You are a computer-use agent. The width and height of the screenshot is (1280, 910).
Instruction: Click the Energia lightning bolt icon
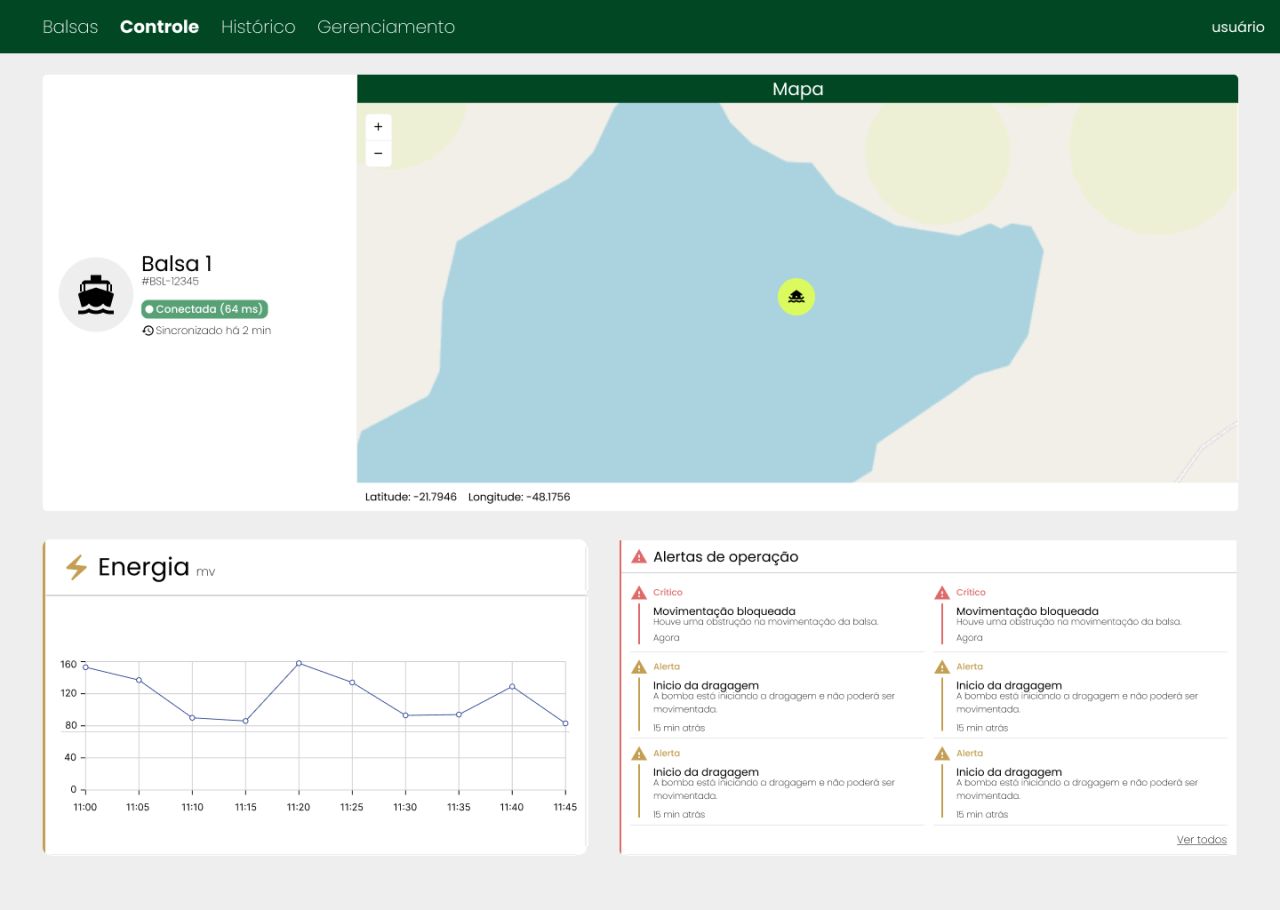pyautogui.click(x=76, y=568)
